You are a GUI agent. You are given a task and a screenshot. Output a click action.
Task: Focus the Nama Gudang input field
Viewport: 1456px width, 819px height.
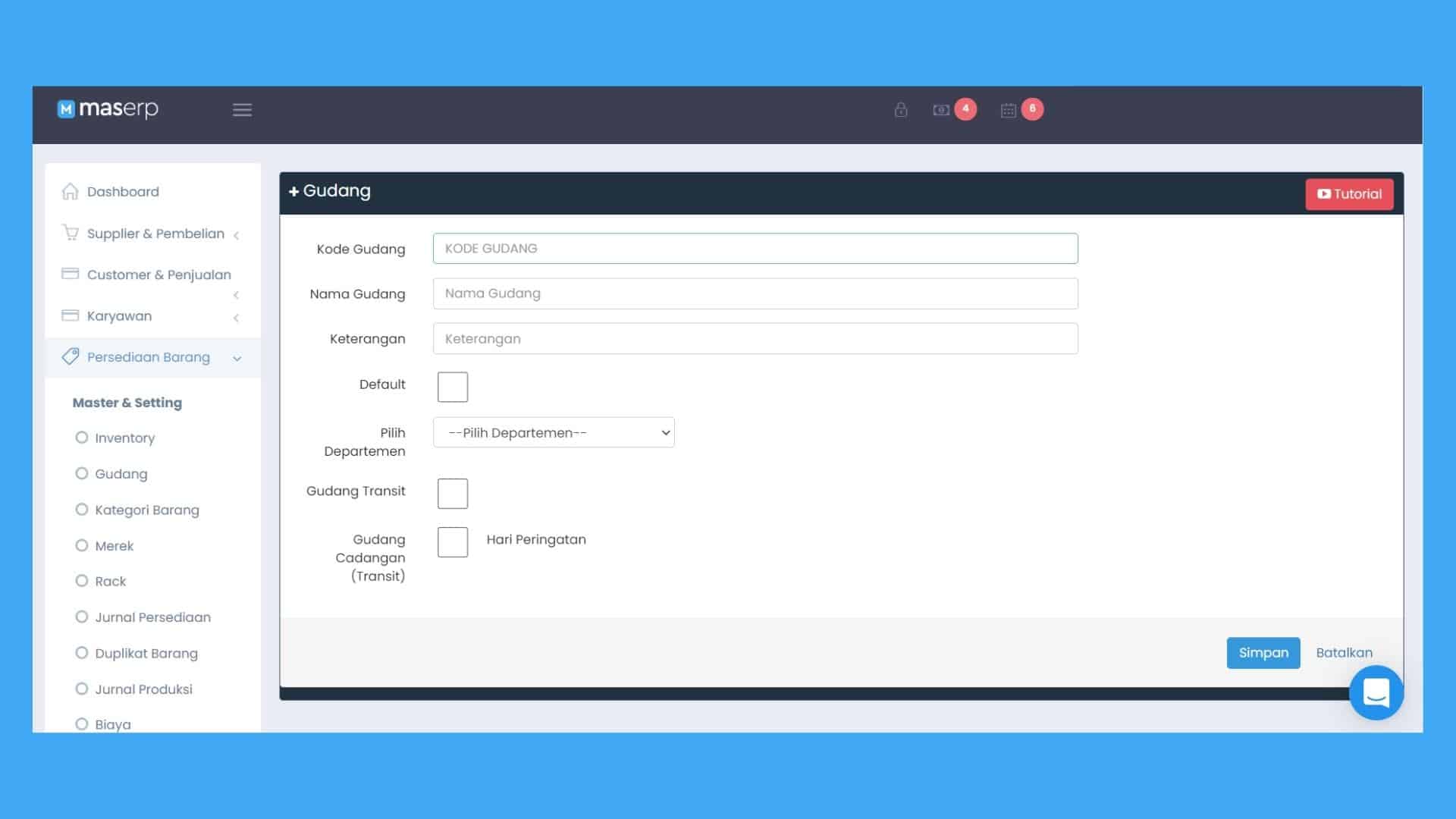pyautogui.click(x=755, y=293)
